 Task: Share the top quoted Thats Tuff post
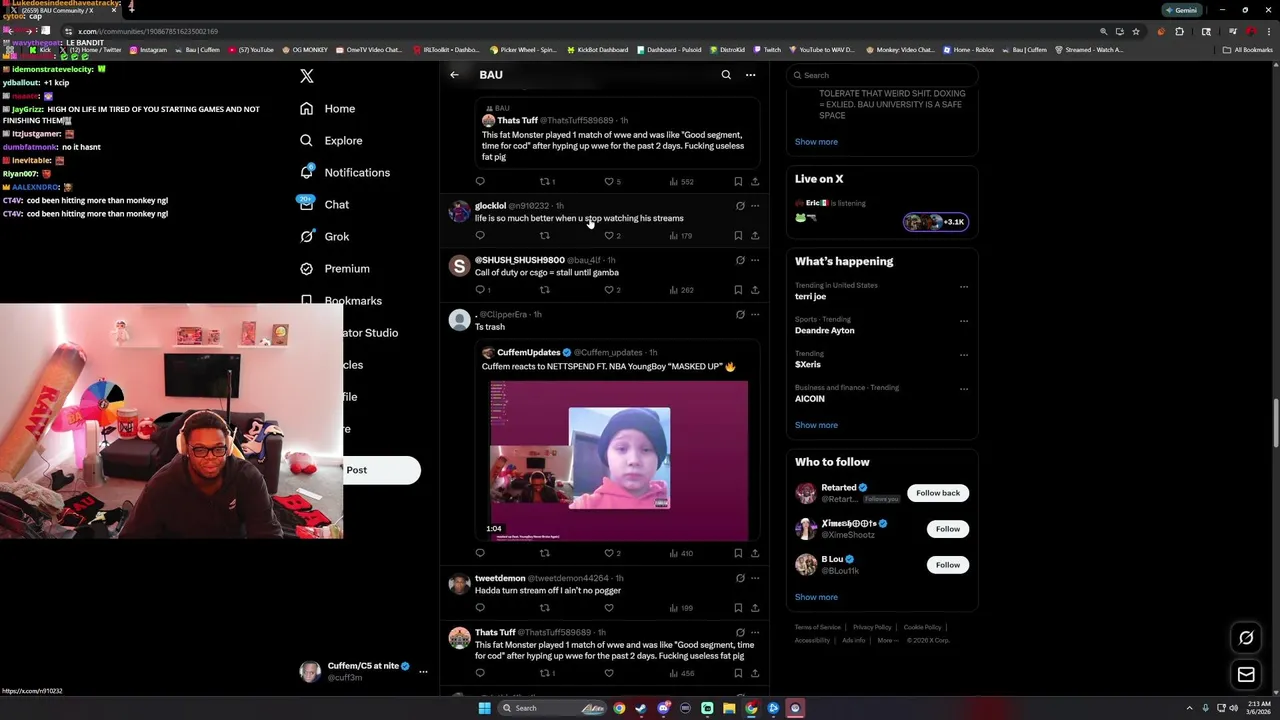(755, 182)
